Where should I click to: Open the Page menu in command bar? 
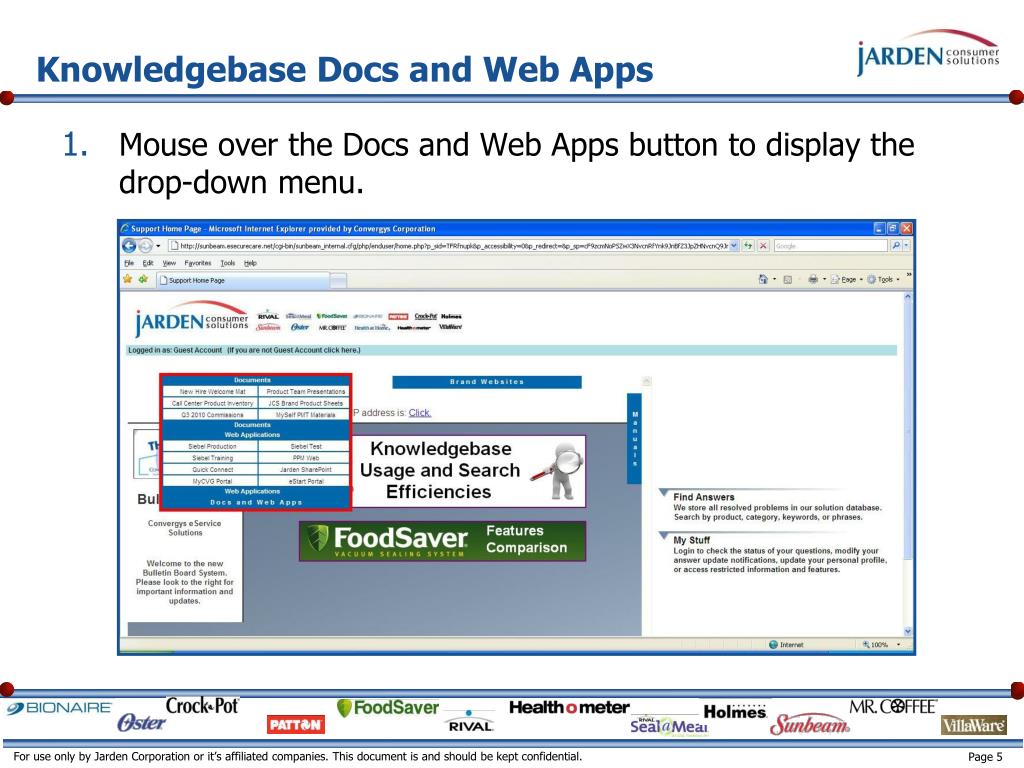click(x=846, y=280)
